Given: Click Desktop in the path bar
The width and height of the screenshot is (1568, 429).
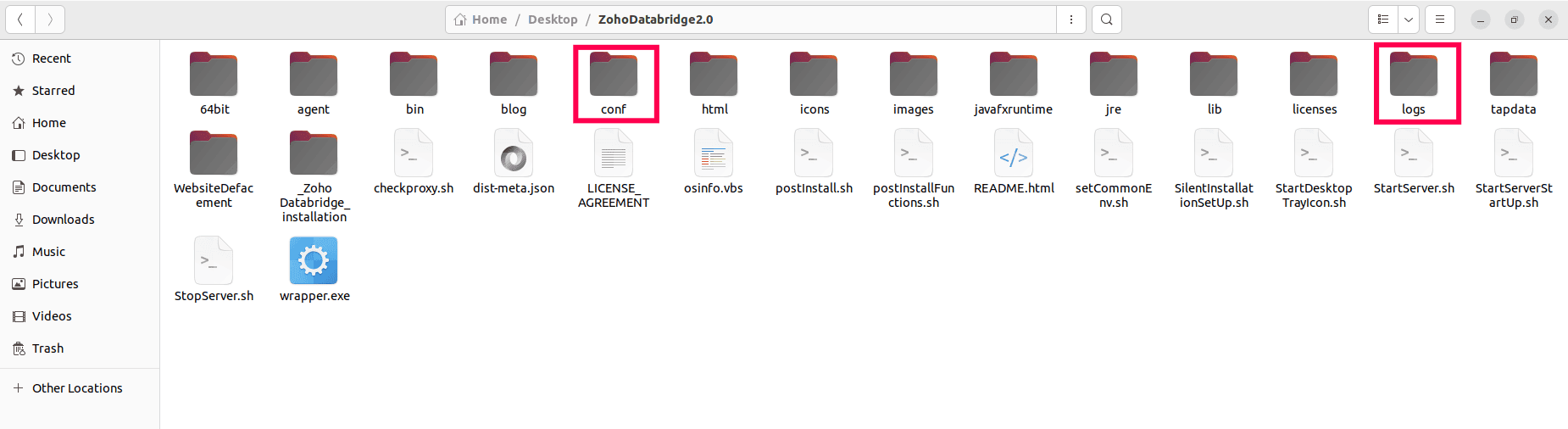Looking at the screenshot, I should point(553,19).
